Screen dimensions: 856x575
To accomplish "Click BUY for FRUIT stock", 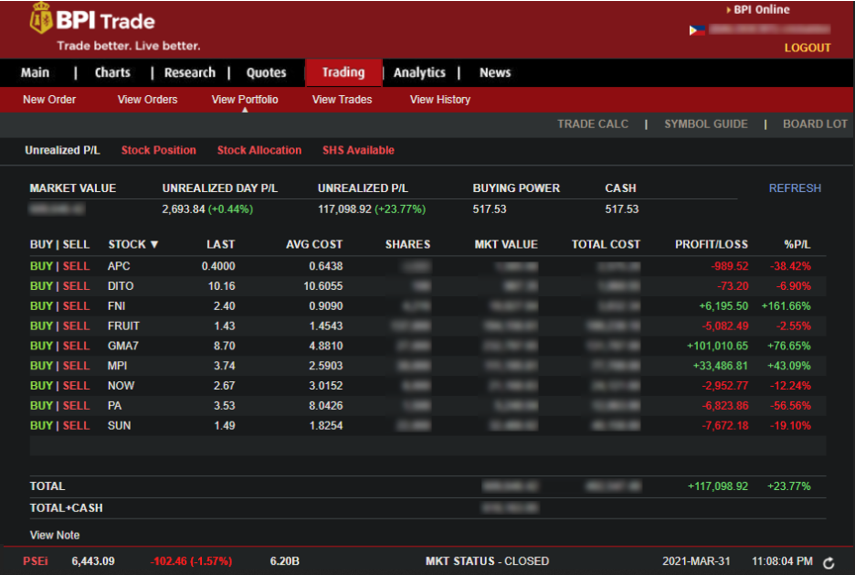I will click(x=41, y=326).
